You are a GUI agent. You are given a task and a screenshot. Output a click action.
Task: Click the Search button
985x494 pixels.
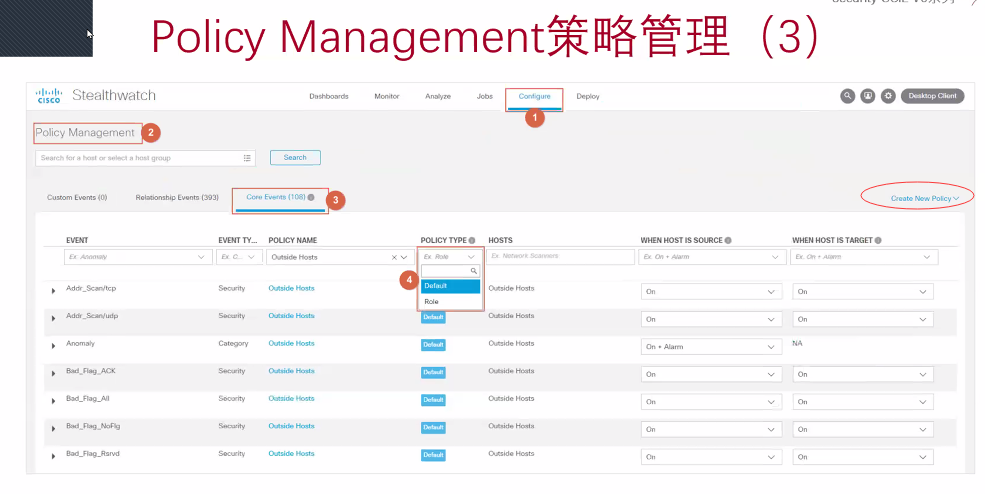point(295,158)
